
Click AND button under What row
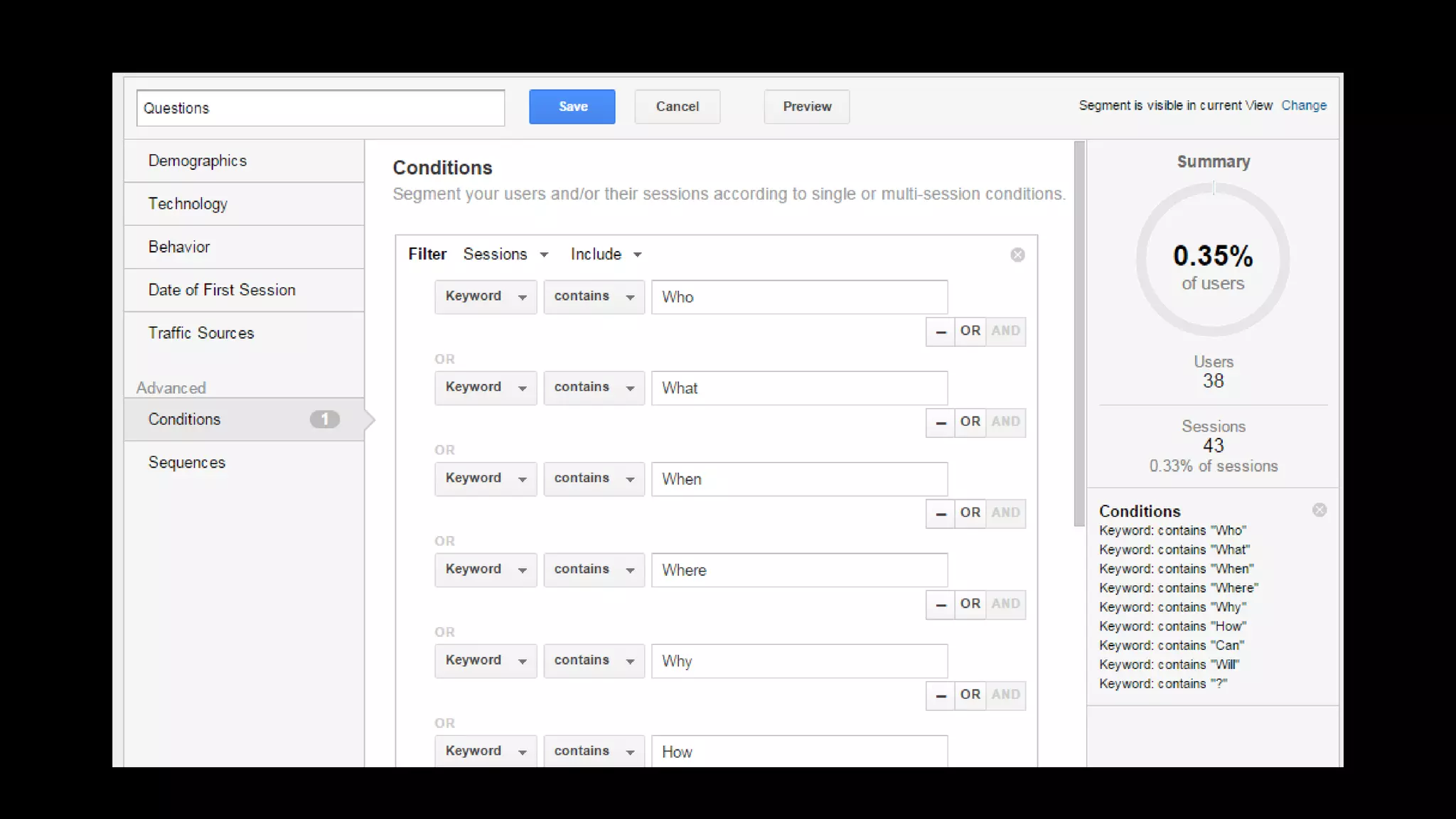(x=1005, y=422)
